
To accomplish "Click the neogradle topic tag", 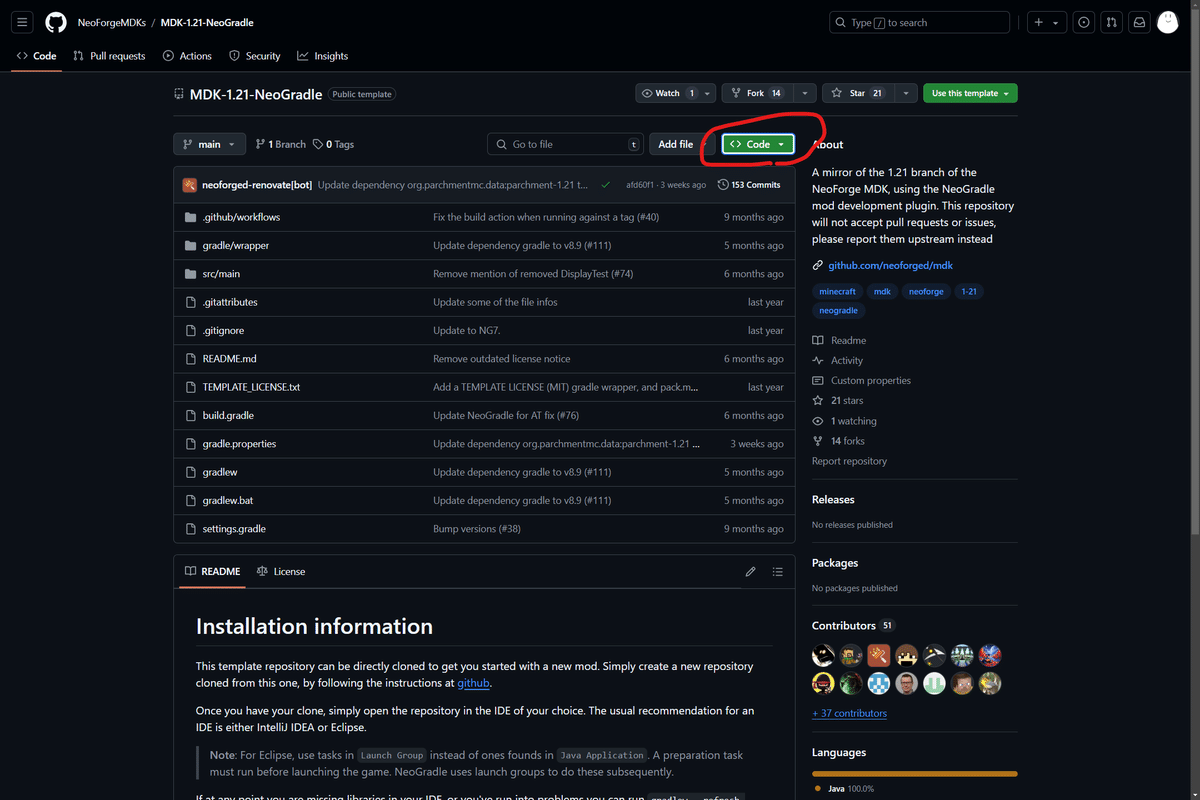I will coord(838,310).
